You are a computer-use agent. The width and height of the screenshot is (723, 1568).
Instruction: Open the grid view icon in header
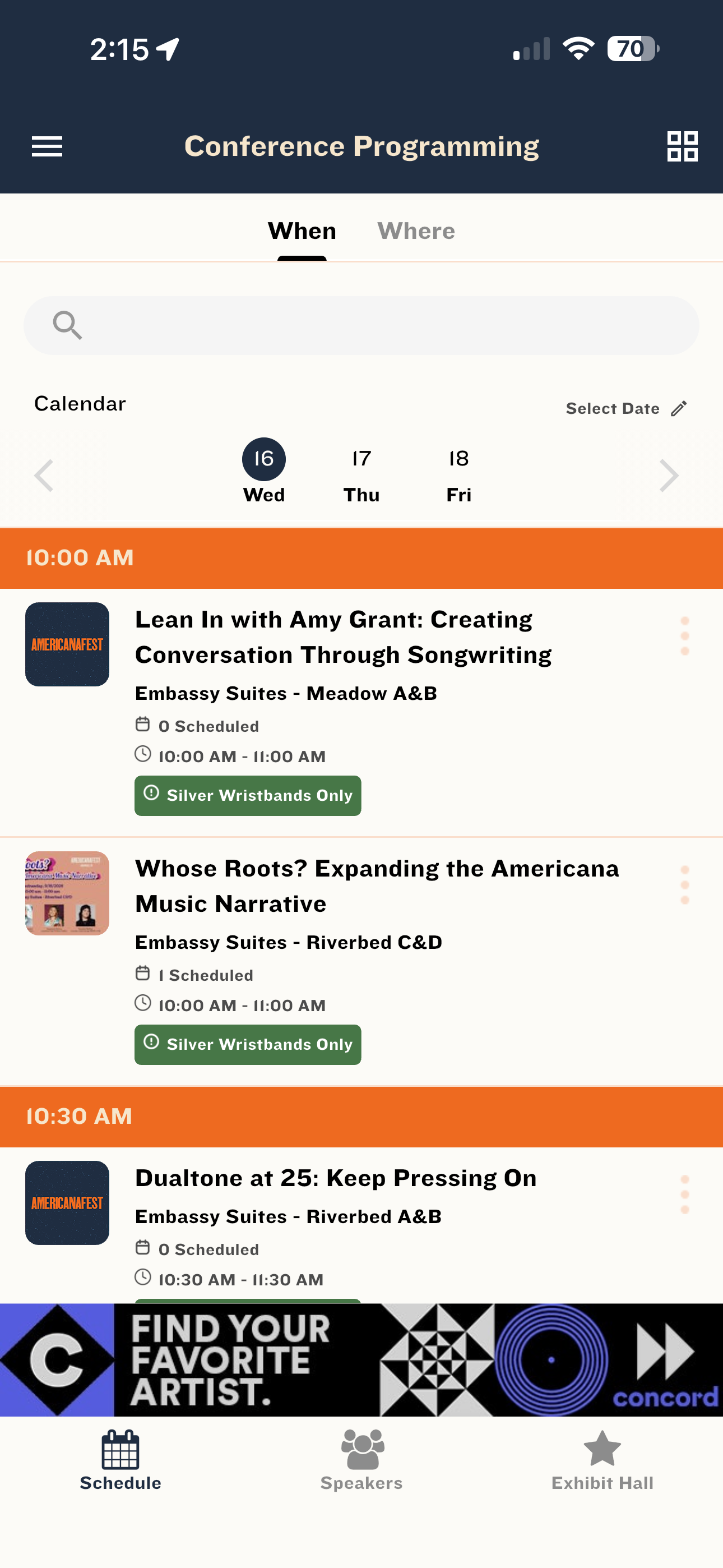[682, 147]
